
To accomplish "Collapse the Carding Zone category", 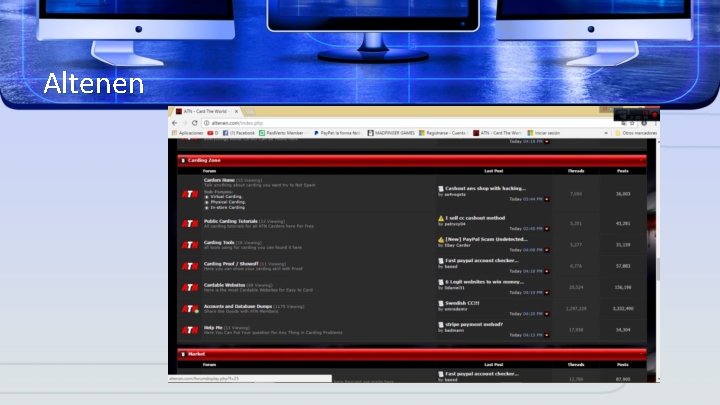I will click(641, 160).
